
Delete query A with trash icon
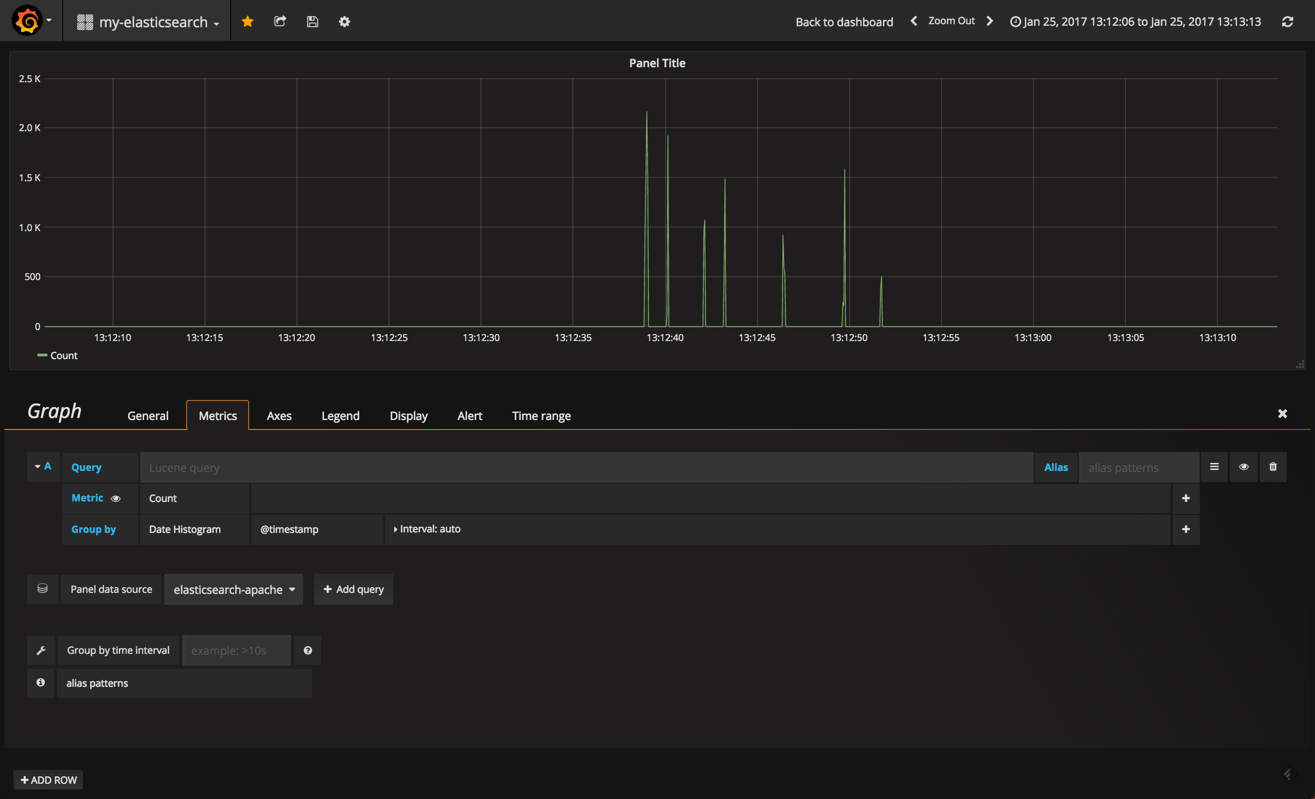pyautogui.click(x=1272, y=467)
